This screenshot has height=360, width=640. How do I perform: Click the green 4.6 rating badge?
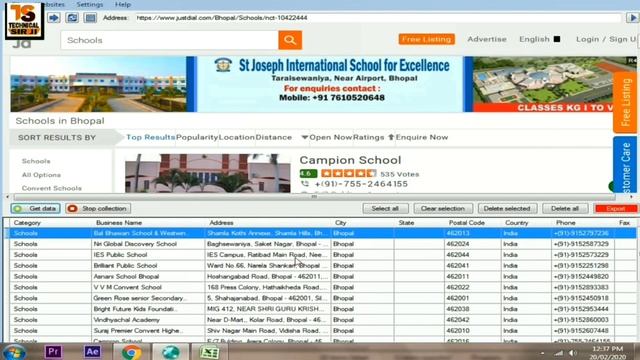point(308,173)
